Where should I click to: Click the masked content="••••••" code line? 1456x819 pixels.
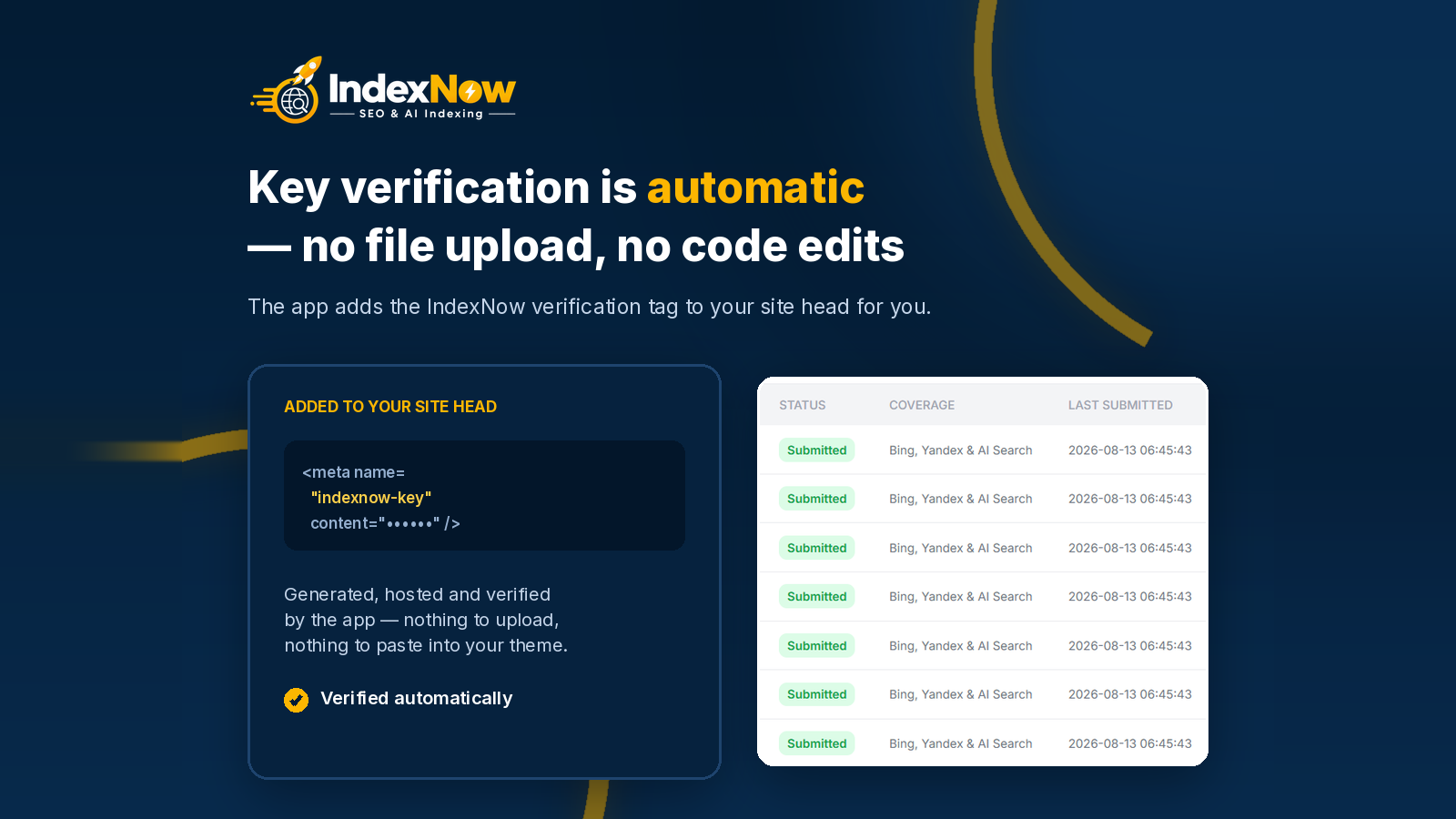385,523
